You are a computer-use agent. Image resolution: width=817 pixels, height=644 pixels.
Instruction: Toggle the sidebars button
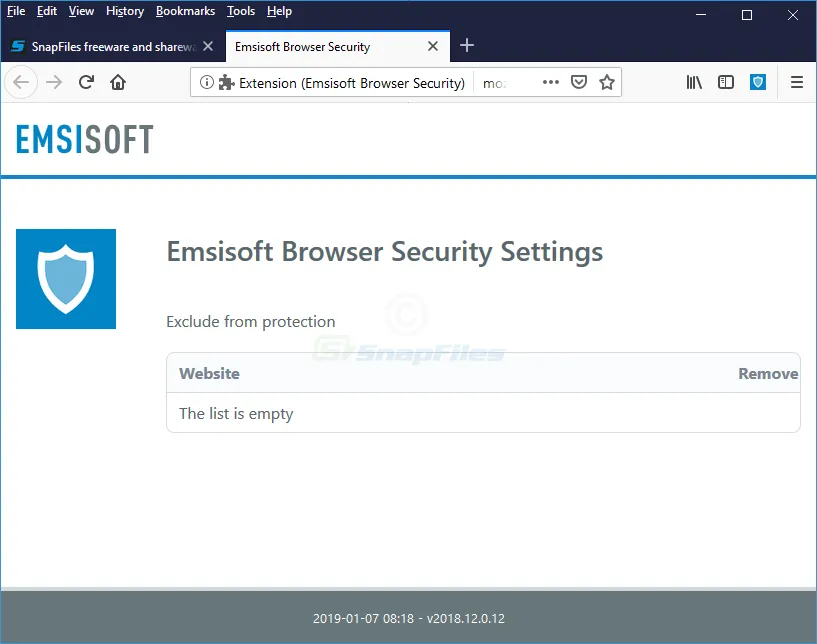point(726,82)
